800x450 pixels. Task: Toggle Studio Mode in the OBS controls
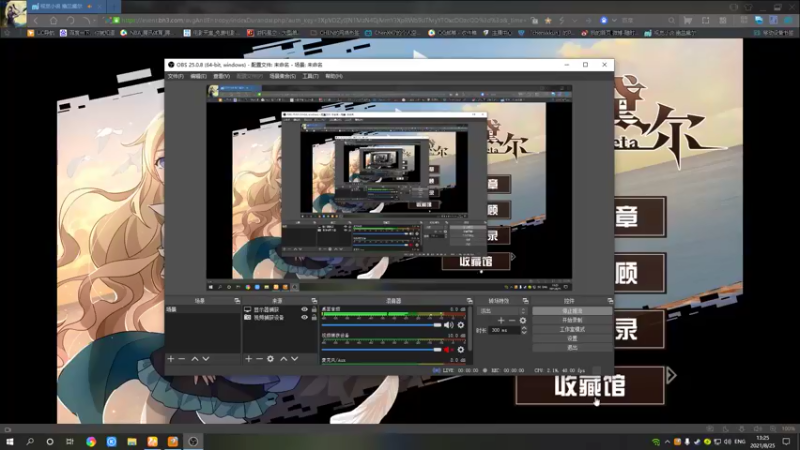tap(572, 329)
